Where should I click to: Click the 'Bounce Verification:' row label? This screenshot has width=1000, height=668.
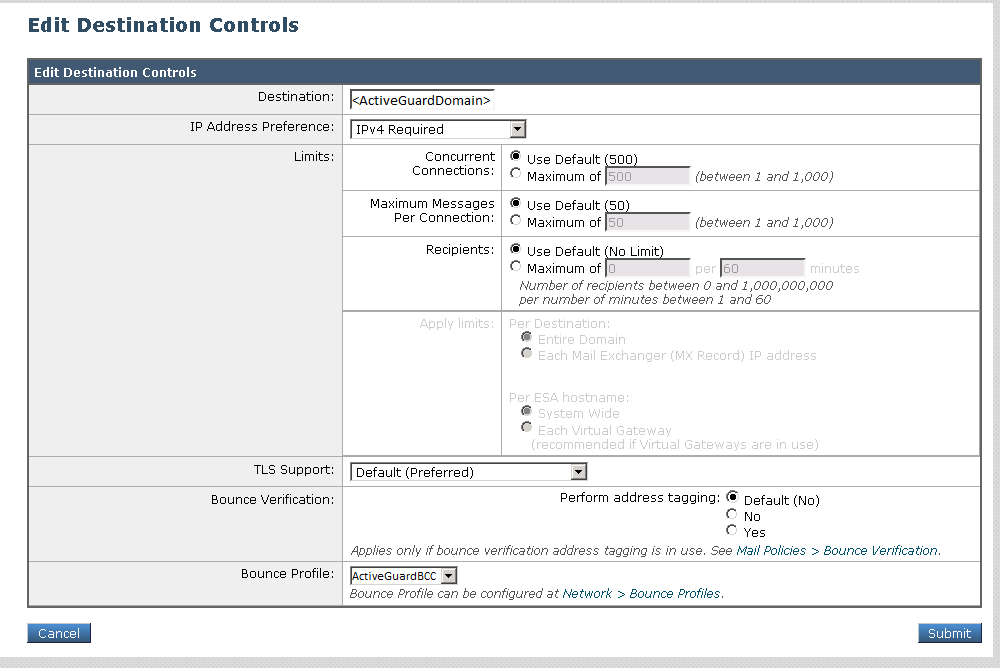click(x=272, y=500)
